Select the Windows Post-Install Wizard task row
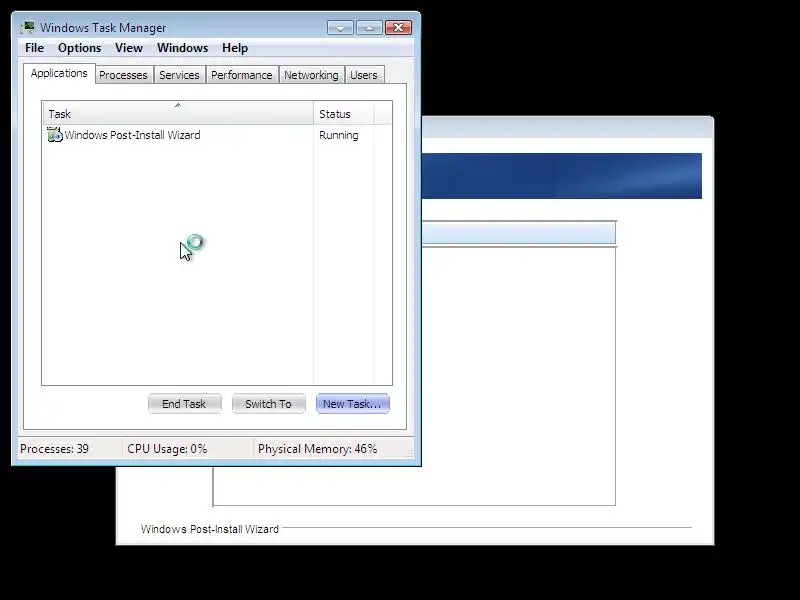Viewport: 800px width, 600px height. point(217,135)
